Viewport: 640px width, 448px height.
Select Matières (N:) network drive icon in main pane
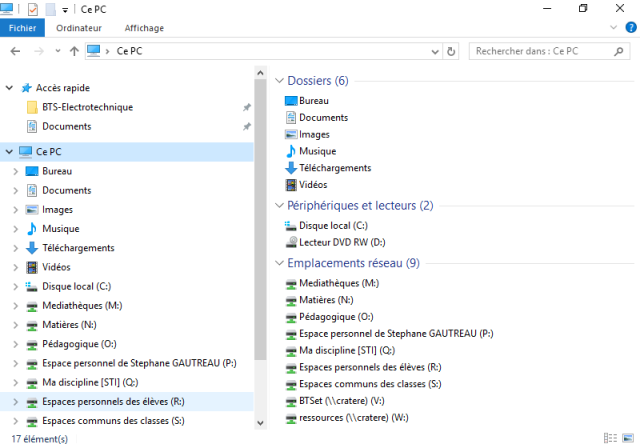291,301
